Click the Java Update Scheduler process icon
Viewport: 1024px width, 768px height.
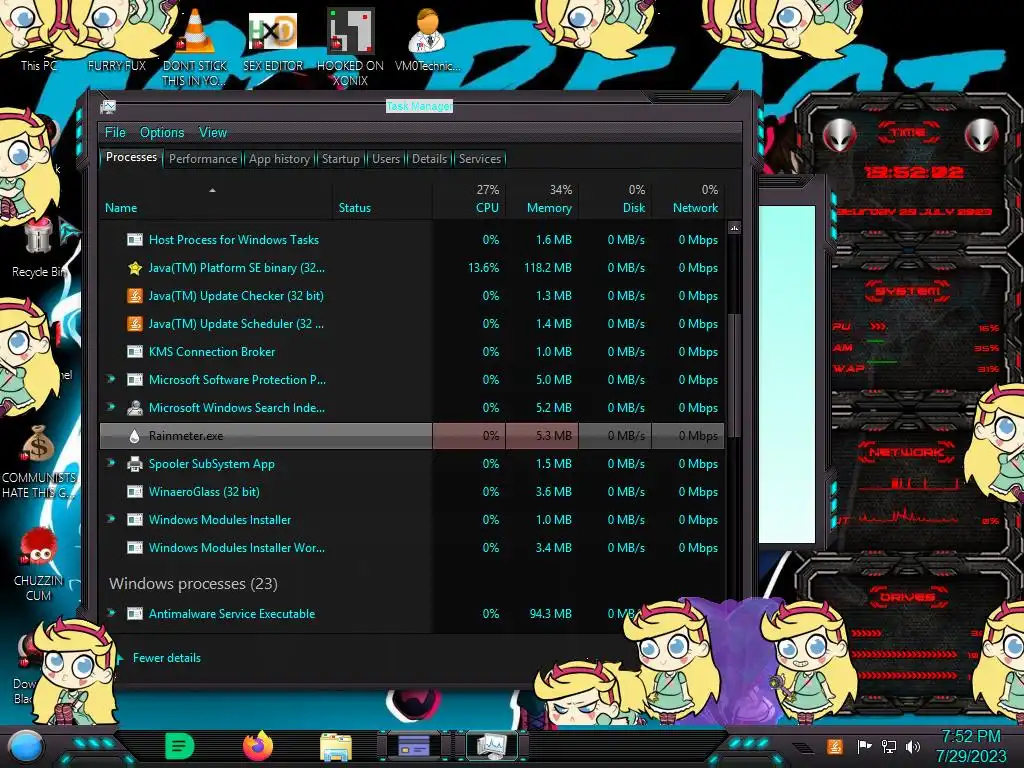point(135,324)
